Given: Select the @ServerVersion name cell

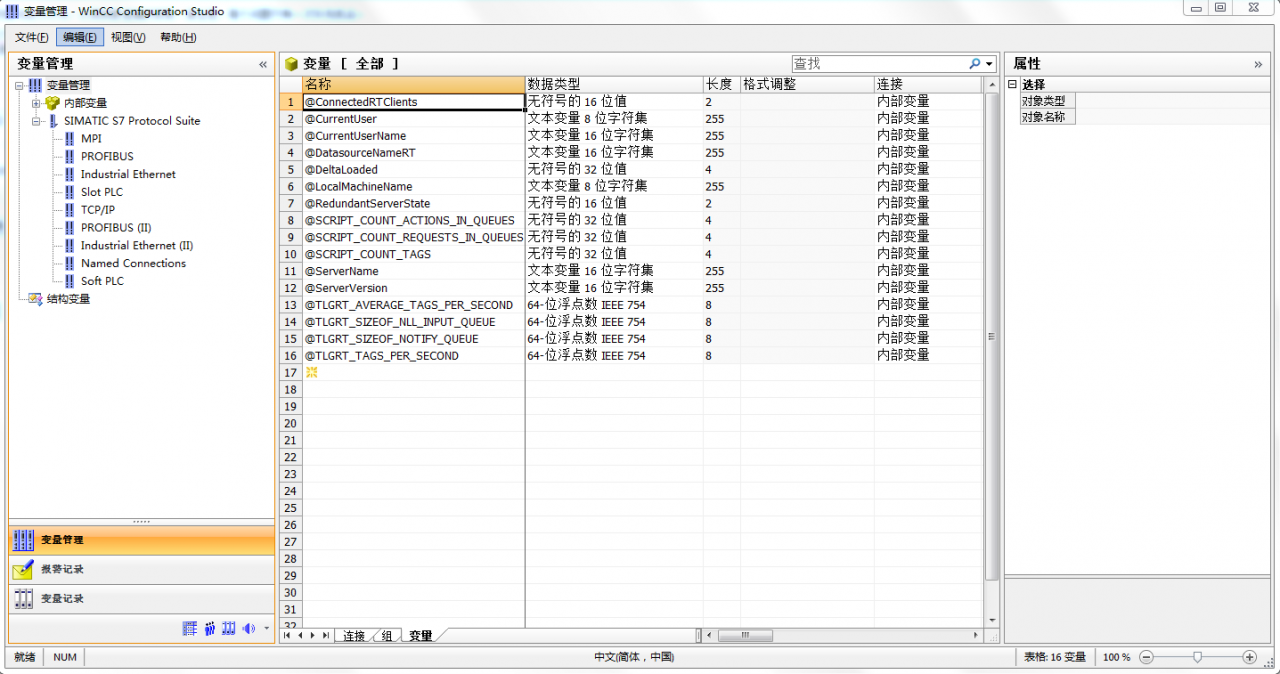Looking at the screenshot, I should pos(414,288).
